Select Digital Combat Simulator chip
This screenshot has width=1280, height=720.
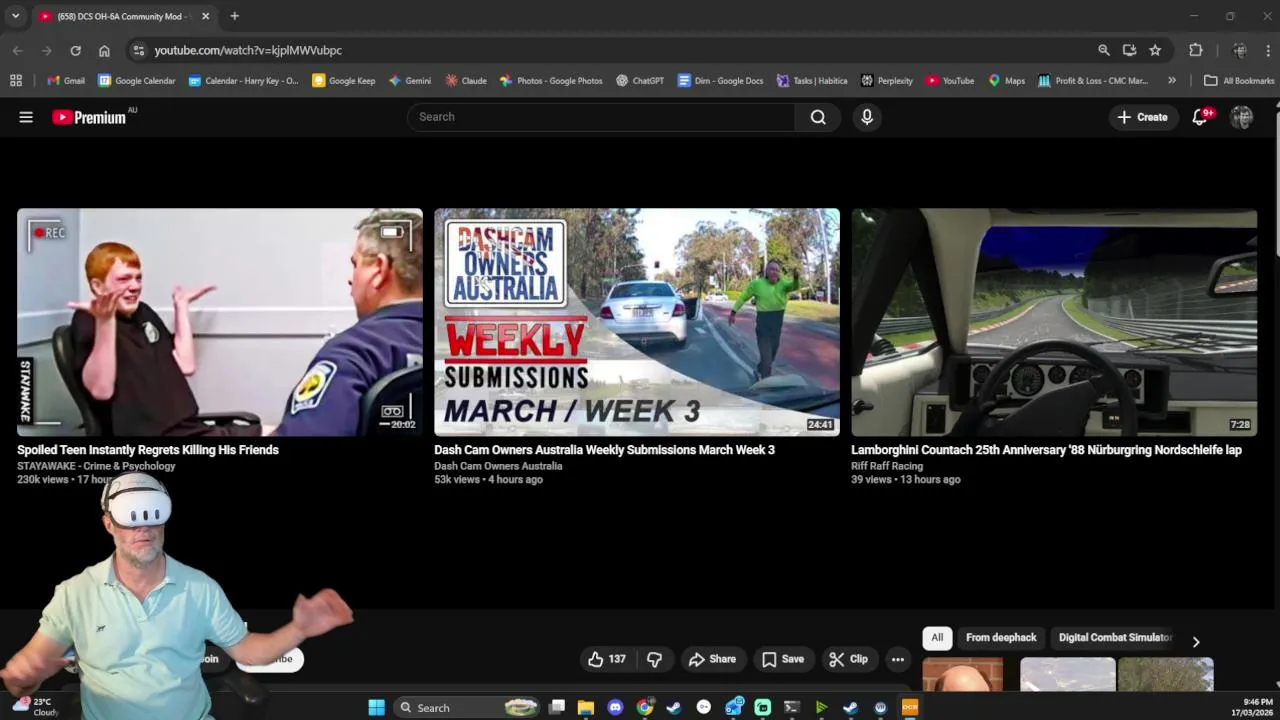click(x=1114, y=637)
